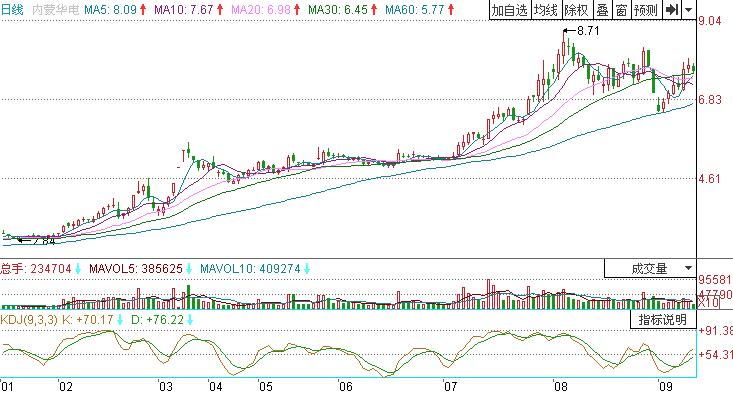733x396 pixels.
Task: Click the jump-to-end arrow icon
Action: (672, 10)
